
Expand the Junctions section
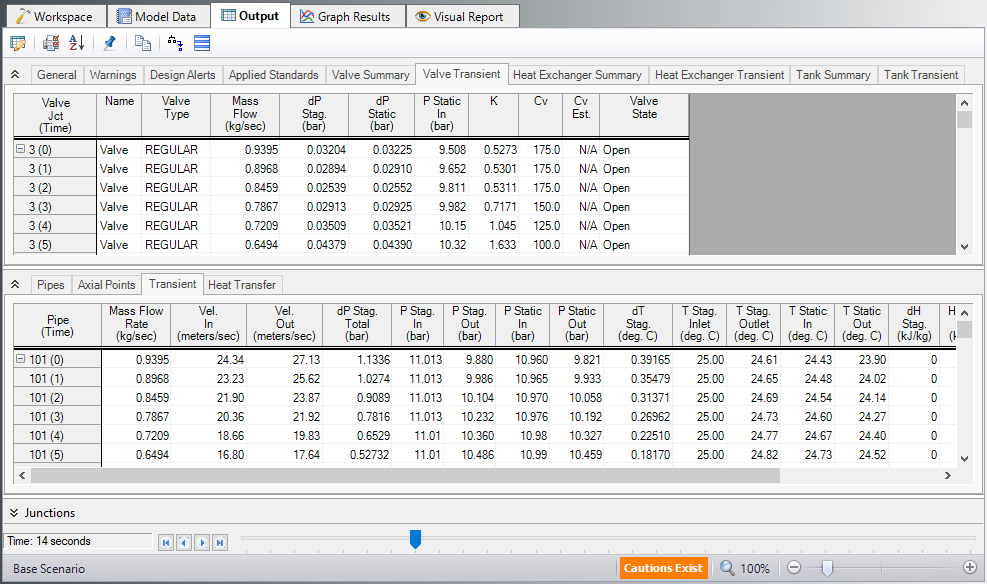click(x=14, y=513)
